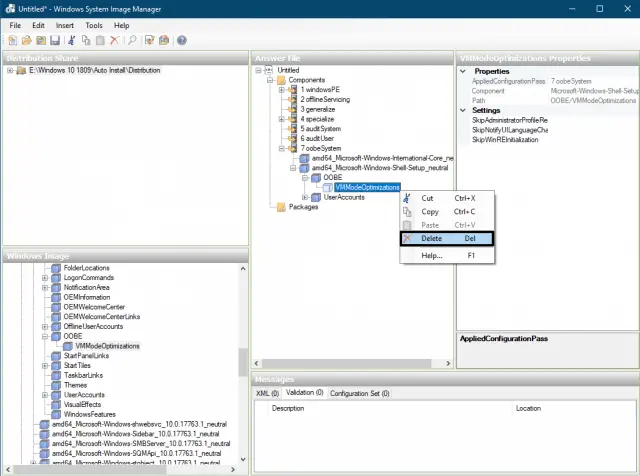Screen dimensions: 640x476
Task: Select Copy in the context menu
Action: [x=430, y=212]
